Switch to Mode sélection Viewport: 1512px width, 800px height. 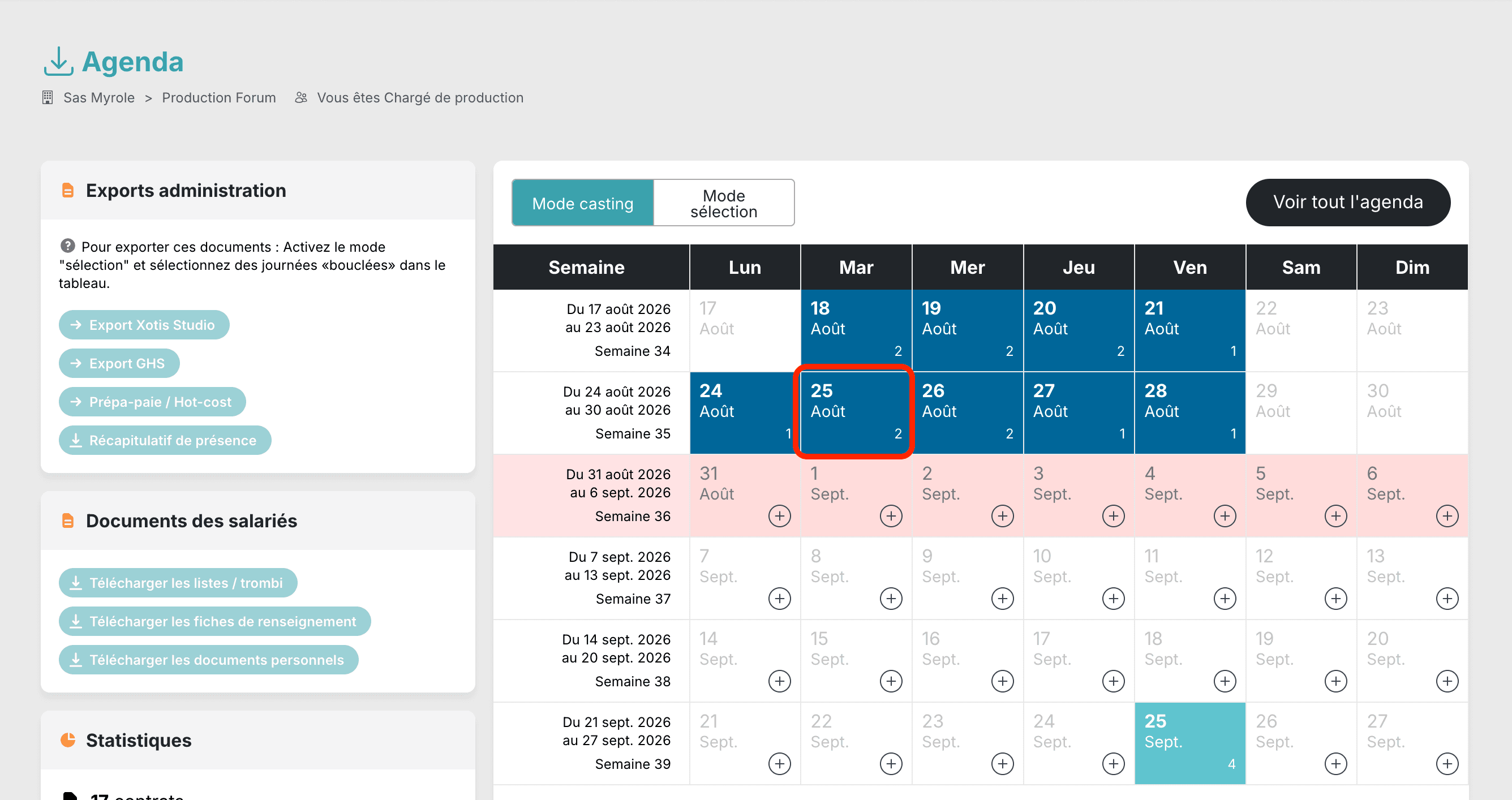[x=724, y=203]
